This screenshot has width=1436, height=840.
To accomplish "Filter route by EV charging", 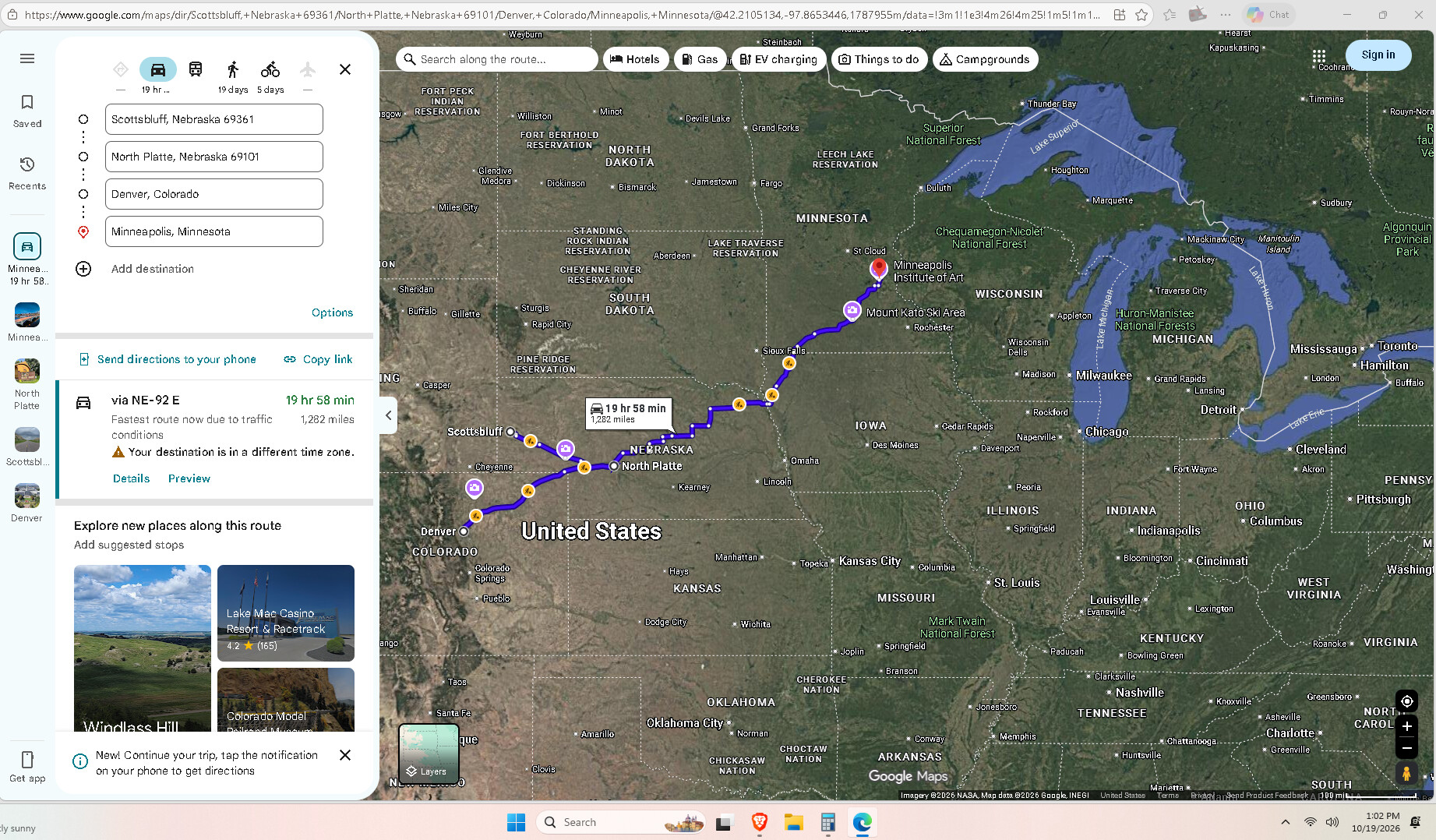I will (778, 59).
